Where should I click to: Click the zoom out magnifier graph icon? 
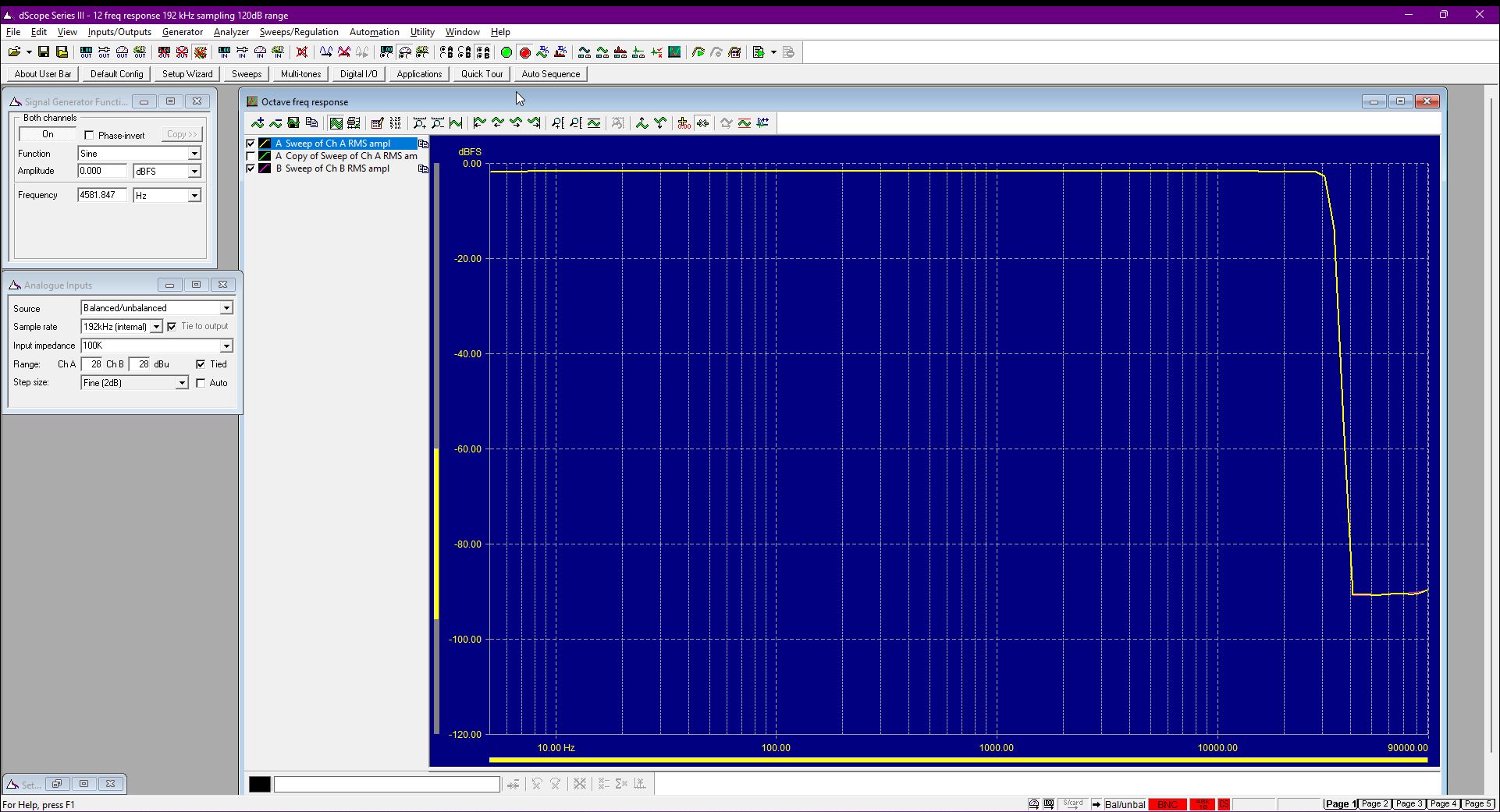[x=438, y=122]
